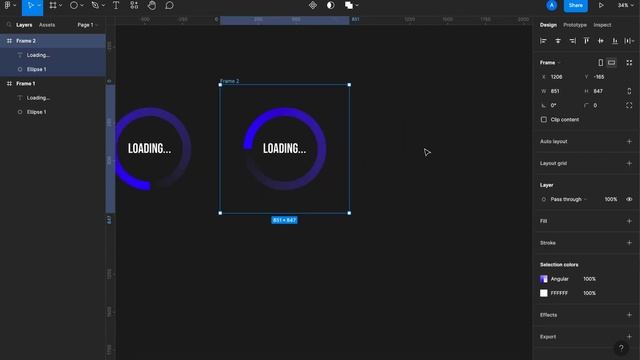Add a stroke with plus
Viewport: 640px width, 360px height.
click(629, 243)
